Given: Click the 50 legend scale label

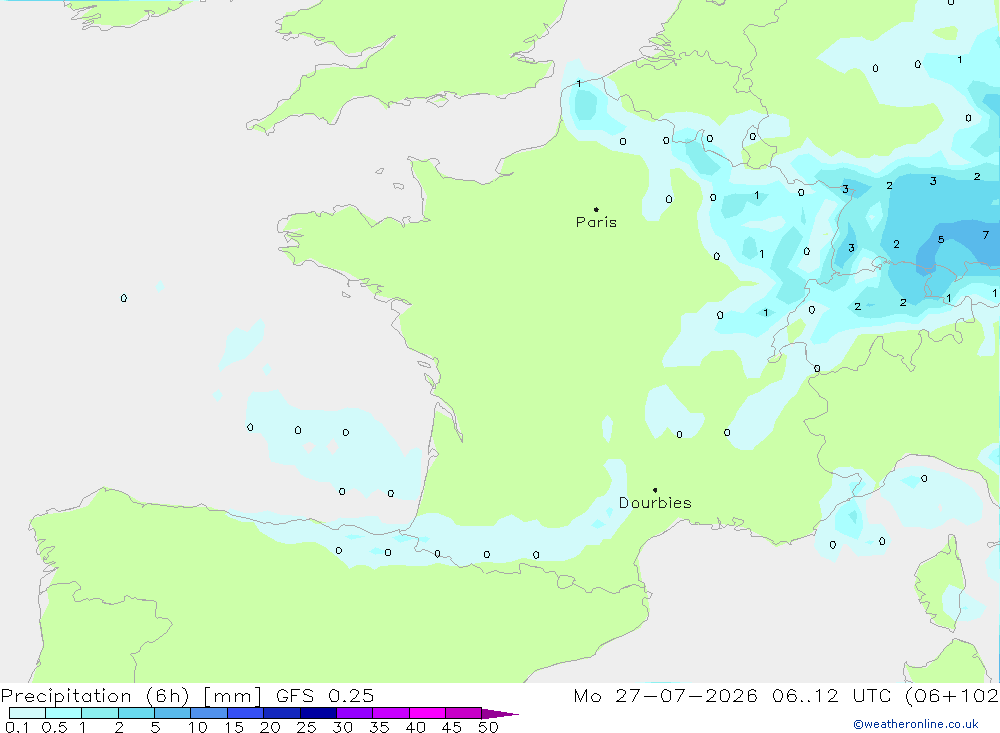Looking at the screenshot, I should click(x=488, y=727).
